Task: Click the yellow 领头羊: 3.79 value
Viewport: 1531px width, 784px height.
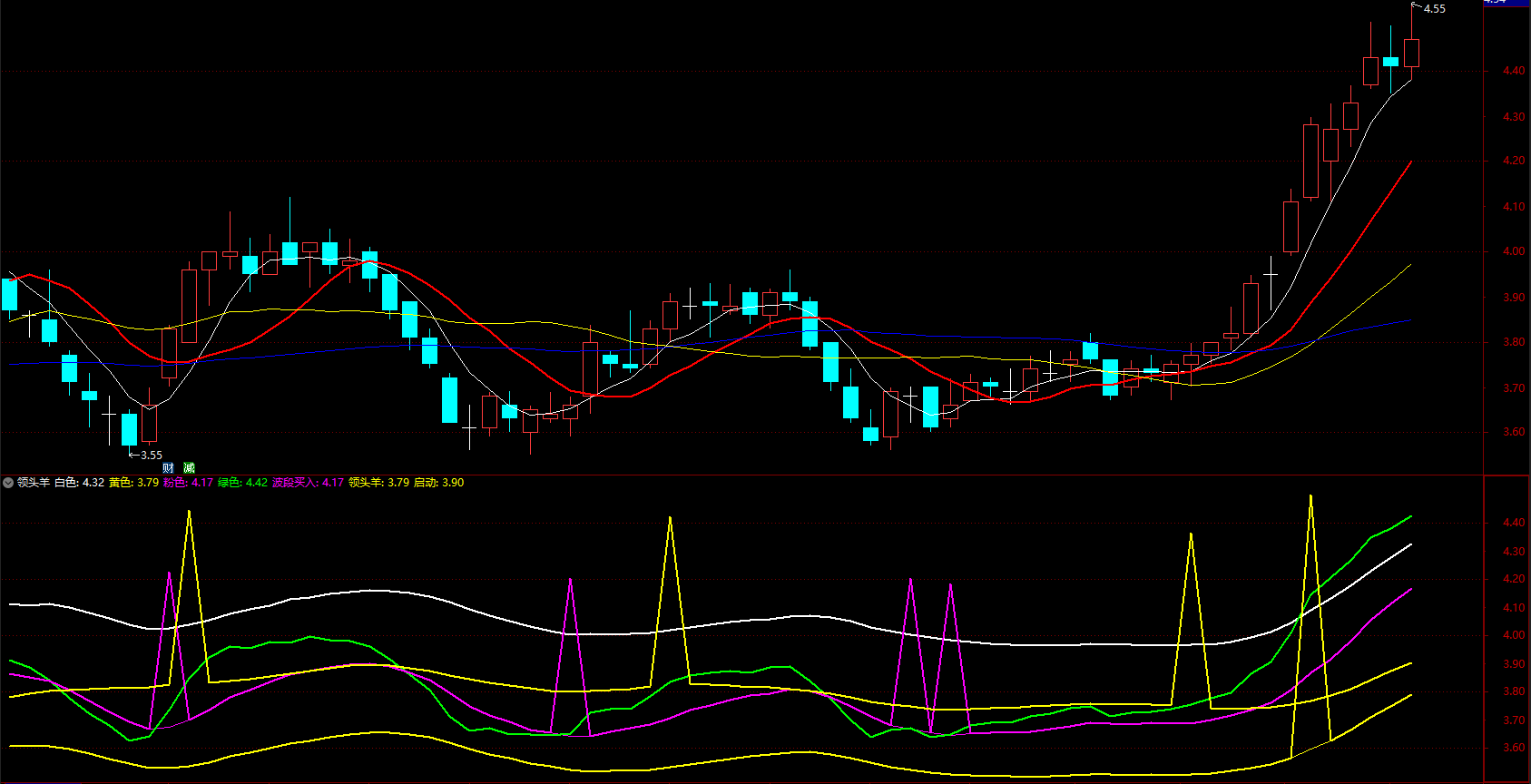Action: point(378,483)
